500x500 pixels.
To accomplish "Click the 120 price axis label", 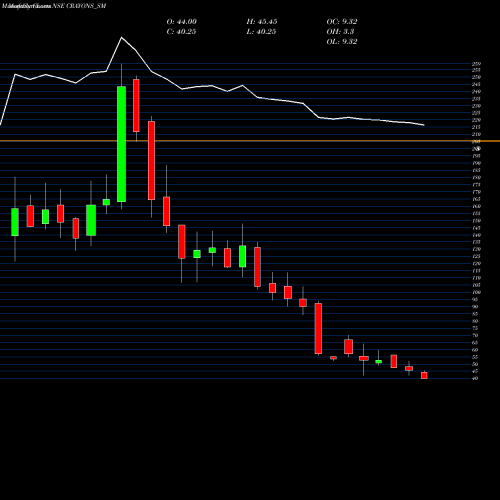I will pyautogui.click(x=476, y=264).
